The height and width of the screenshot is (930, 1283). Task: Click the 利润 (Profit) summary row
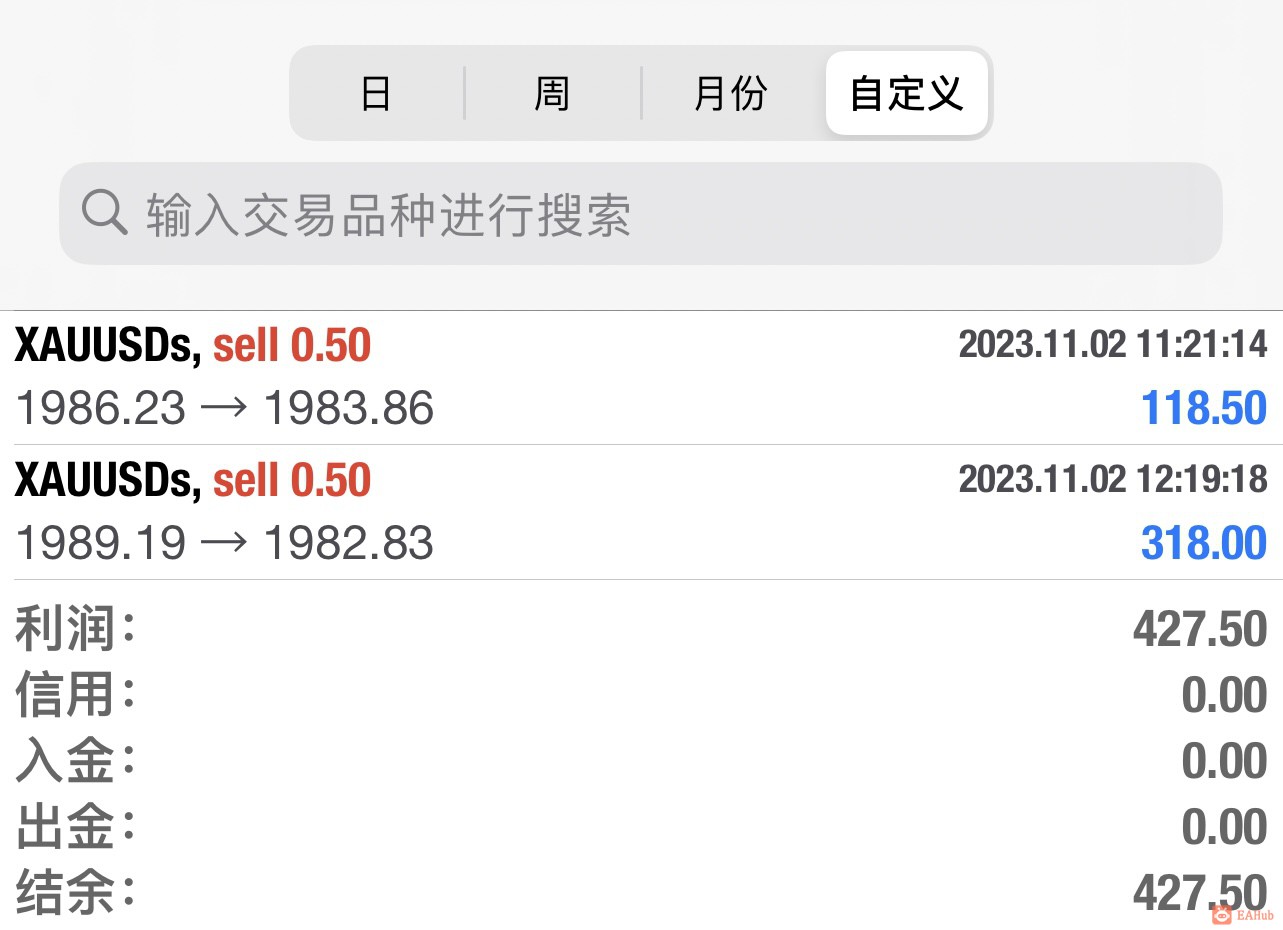[640, 630]
